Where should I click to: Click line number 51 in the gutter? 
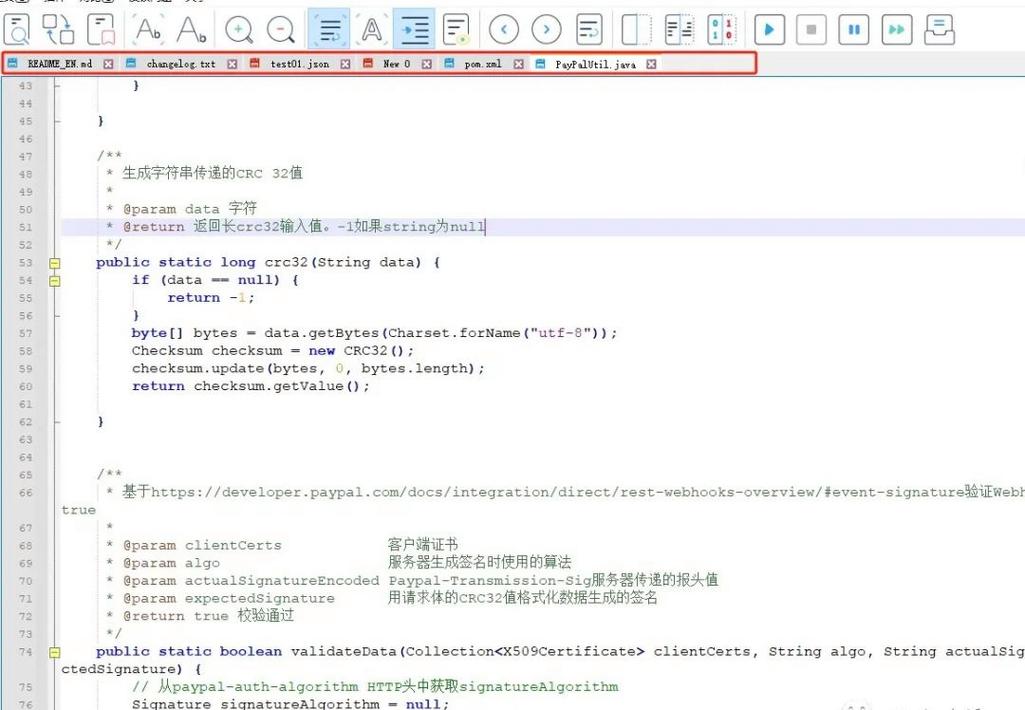tap(25, 227)
